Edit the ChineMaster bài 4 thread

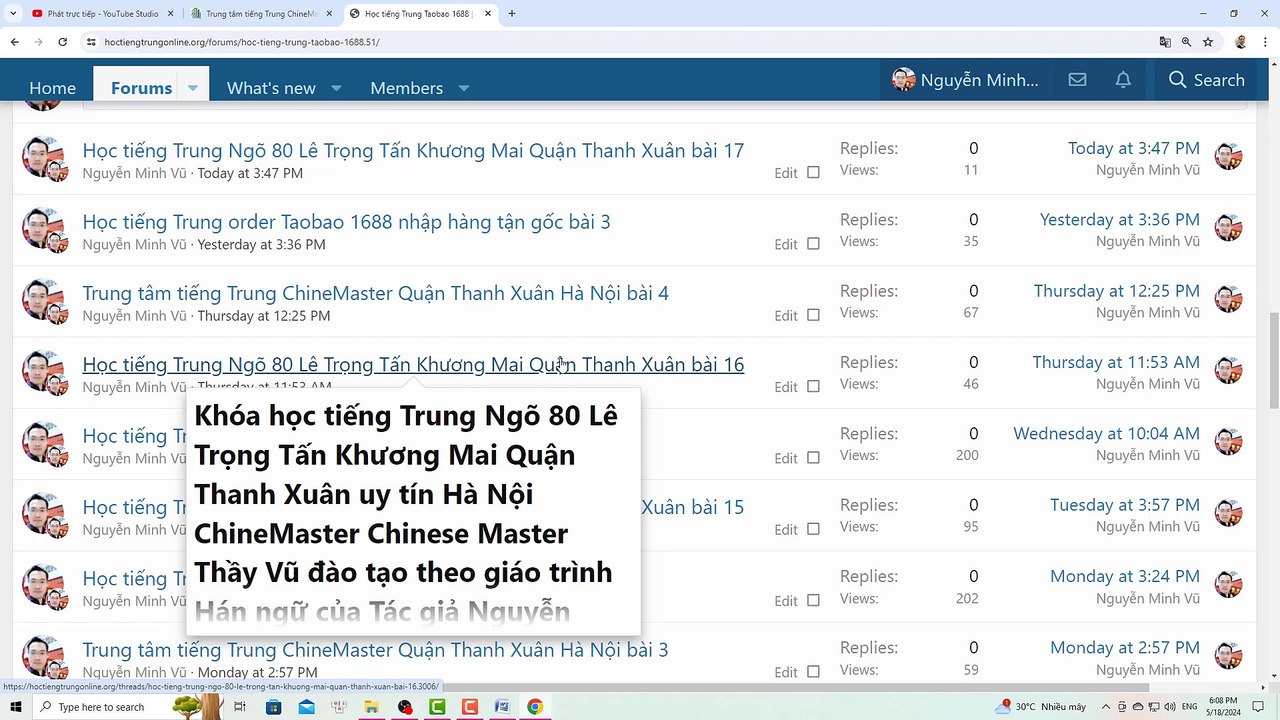[786, 315]
